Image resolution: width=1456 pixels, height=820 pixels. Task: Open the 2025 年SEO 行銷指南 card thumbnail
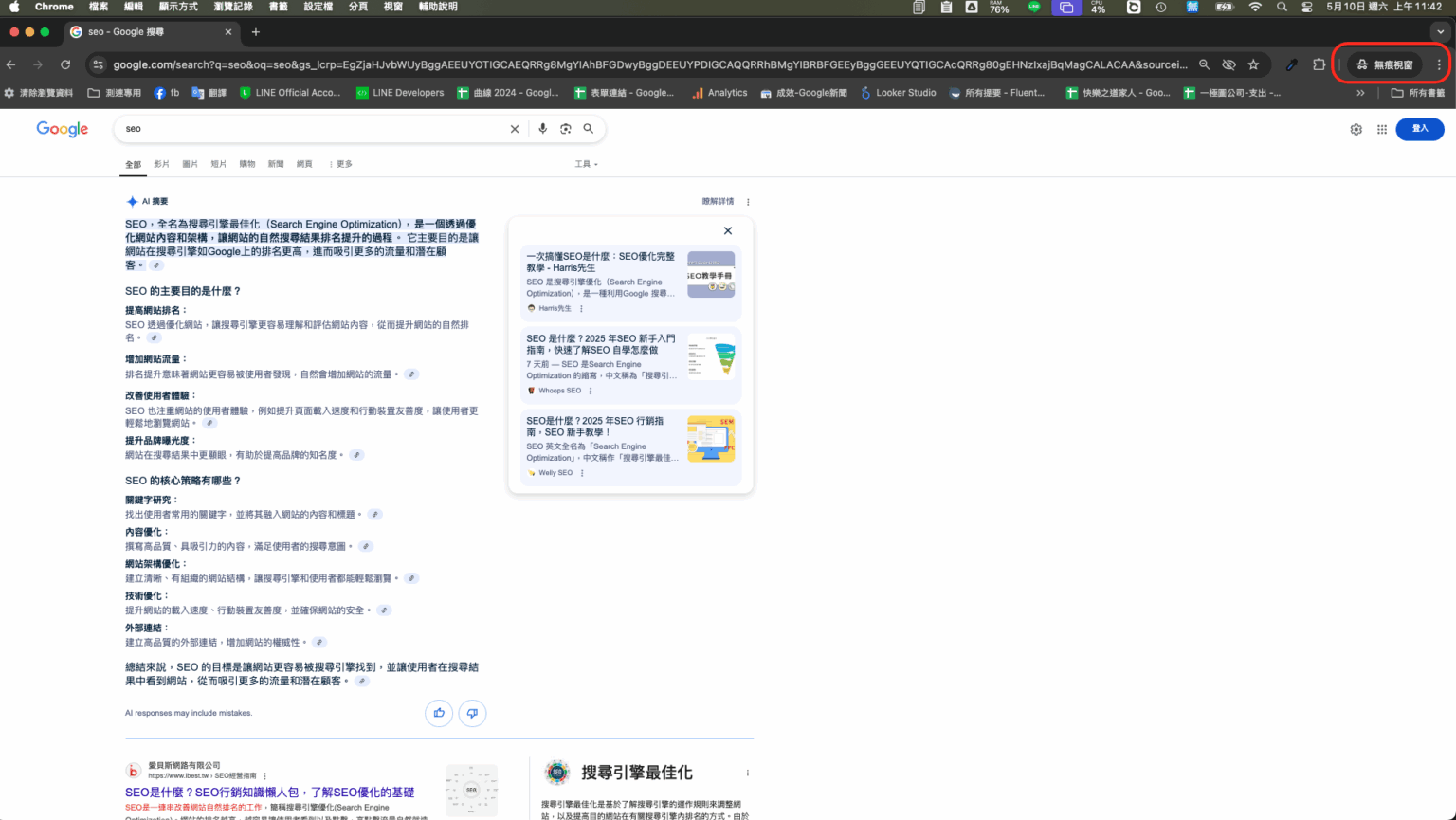tap(711, 439)
